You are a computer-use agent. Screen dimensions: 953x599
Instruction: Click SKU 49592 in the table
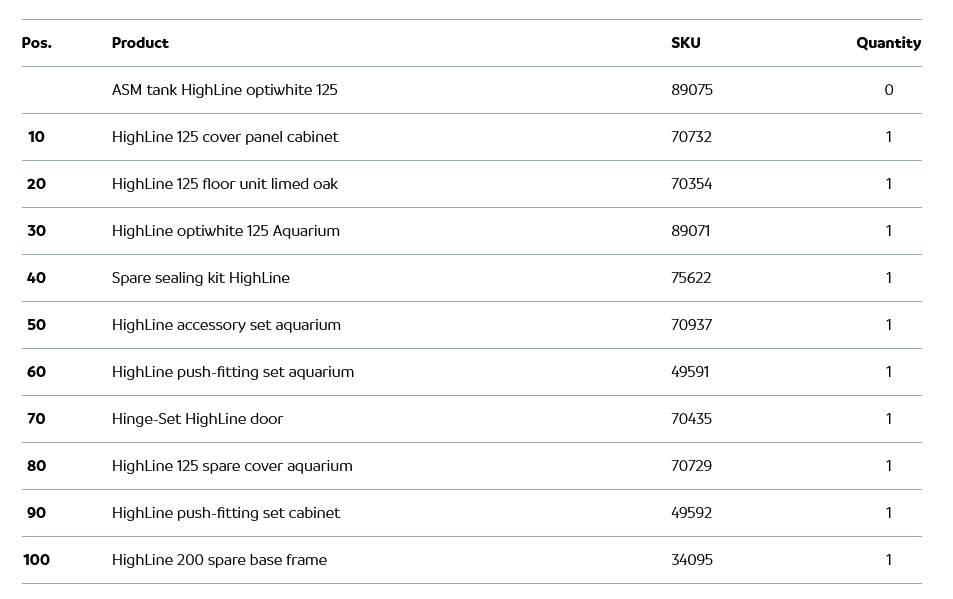click(691, 513)
